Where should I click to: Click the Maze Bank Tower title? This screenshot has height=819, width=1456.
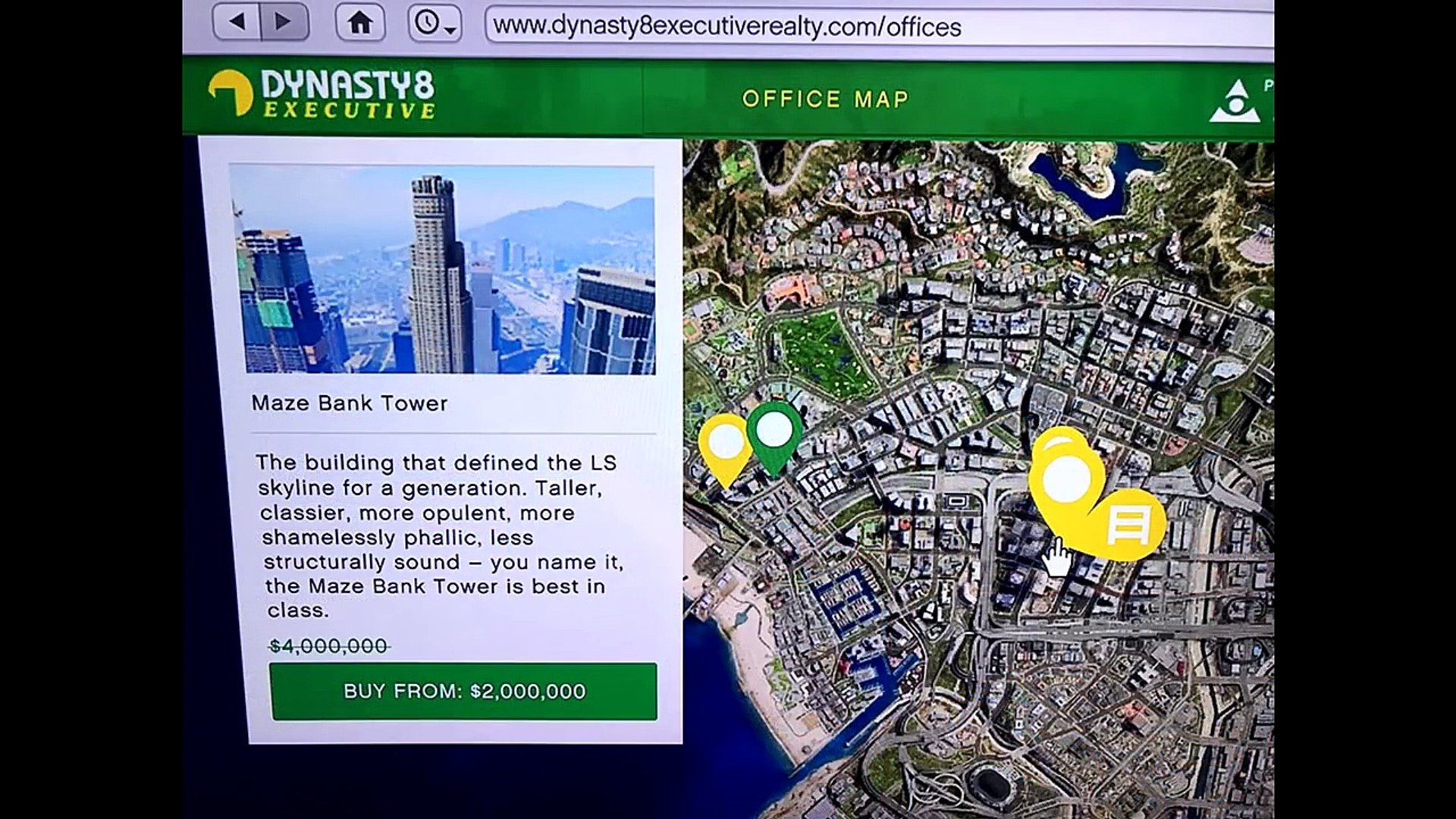pyautogui.click(x=350, y=403)
